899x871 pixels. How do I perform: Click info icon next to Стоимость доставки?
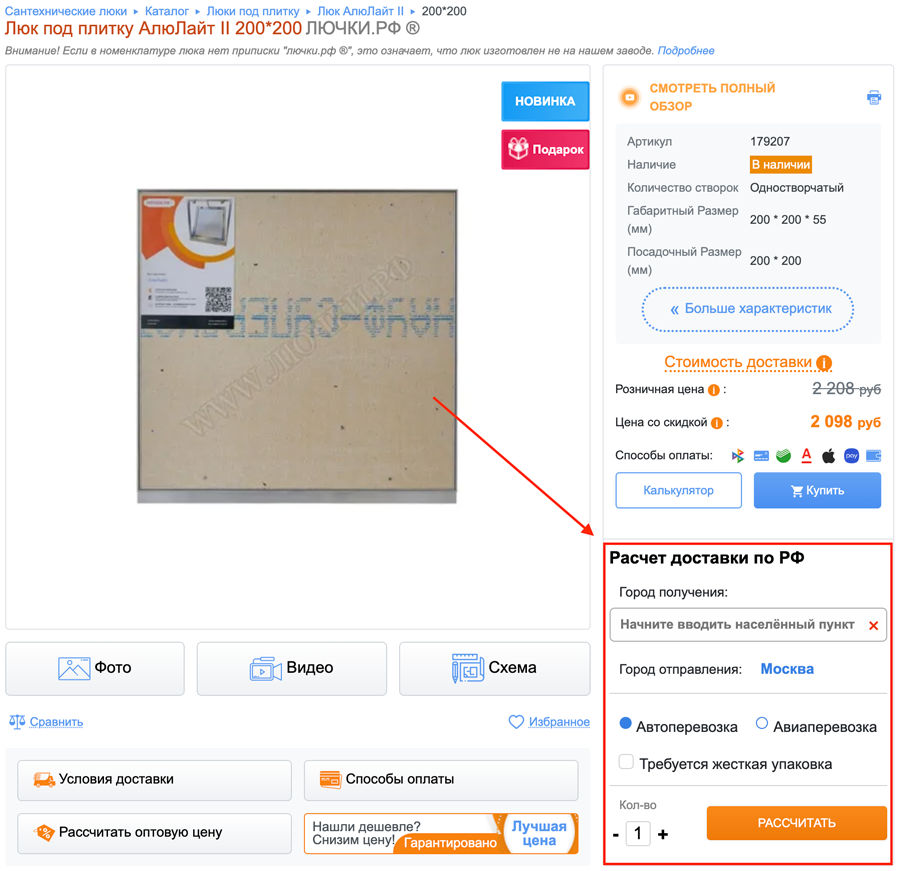click(824, 363)
